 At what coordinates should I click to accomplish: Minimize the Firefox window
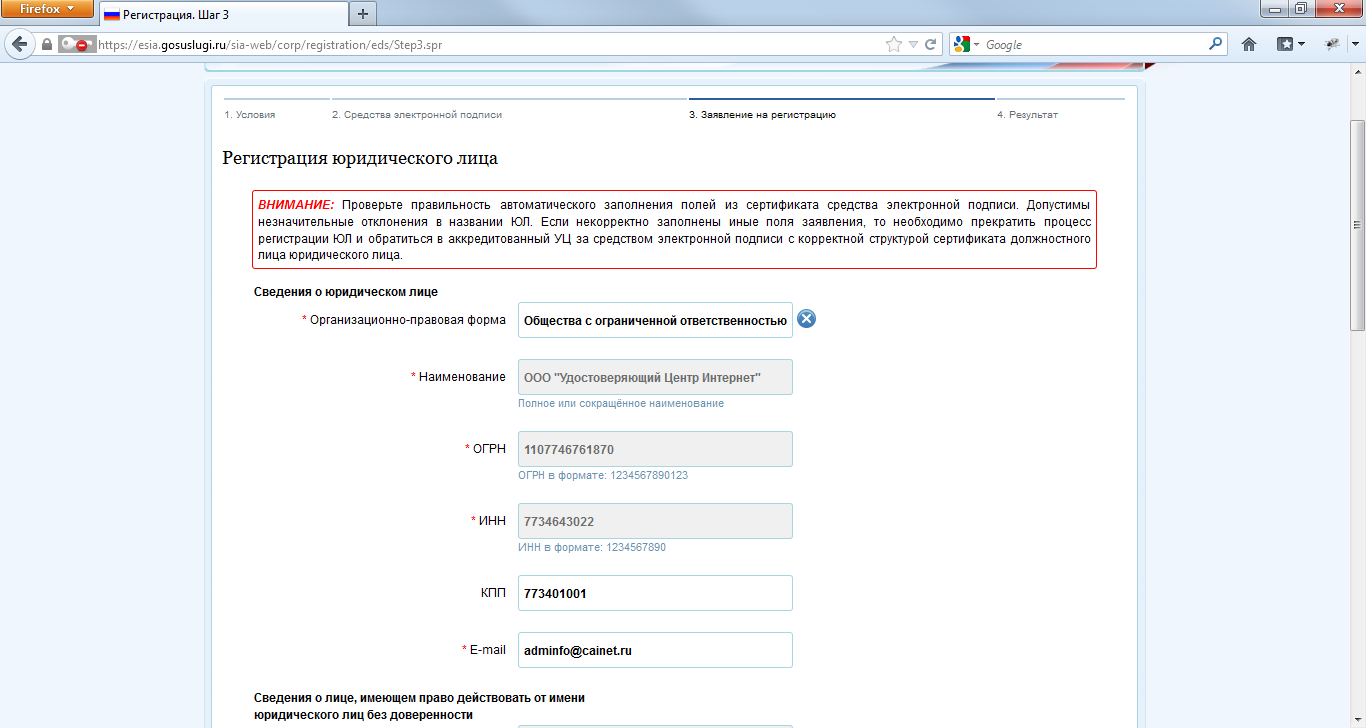pos(1274,8)
